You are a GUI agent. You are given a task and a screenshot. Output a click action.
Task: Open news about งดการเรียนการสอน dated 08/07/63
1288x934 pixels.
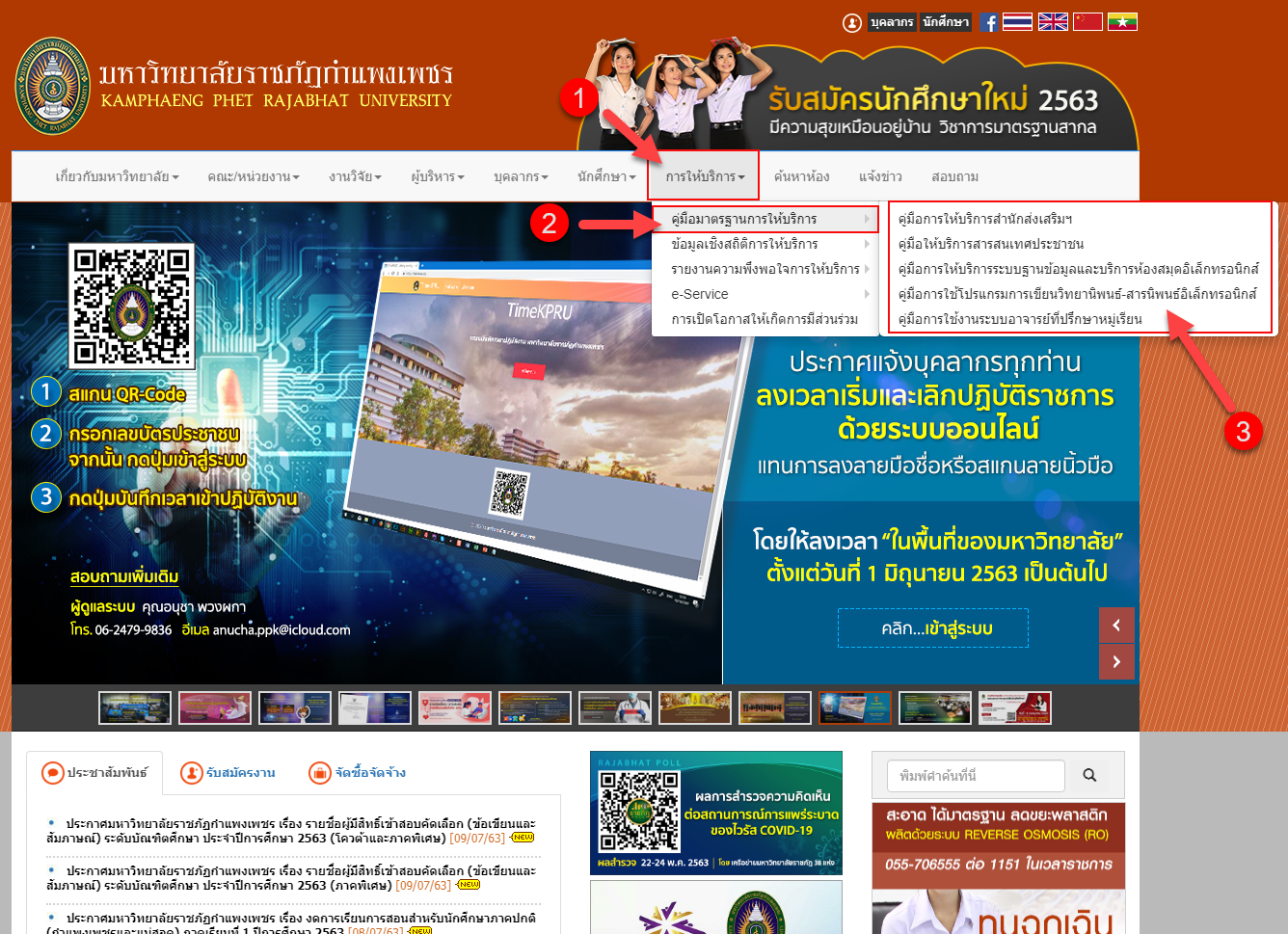[290, 922]
